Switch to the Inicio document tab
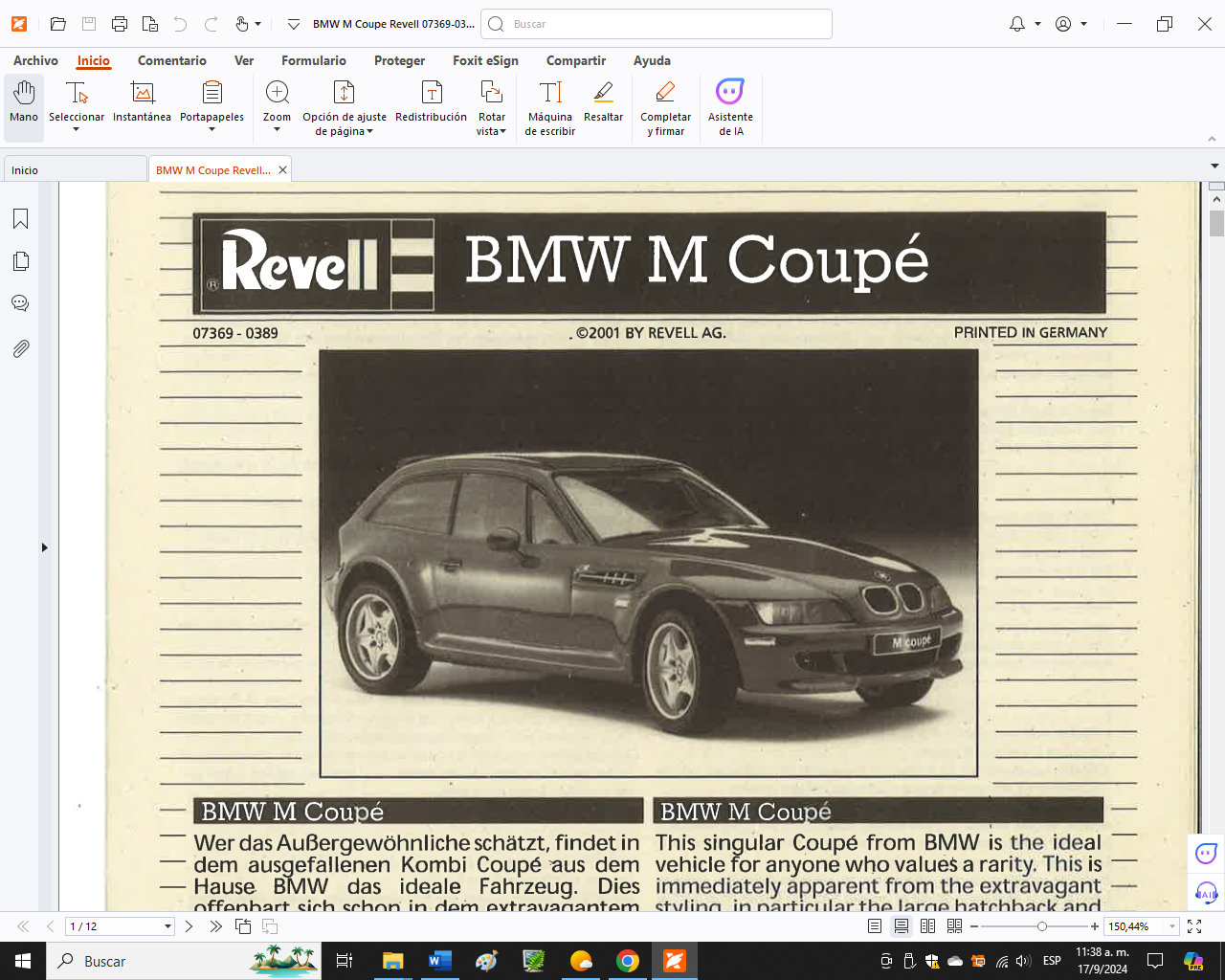 click(75, 169)
